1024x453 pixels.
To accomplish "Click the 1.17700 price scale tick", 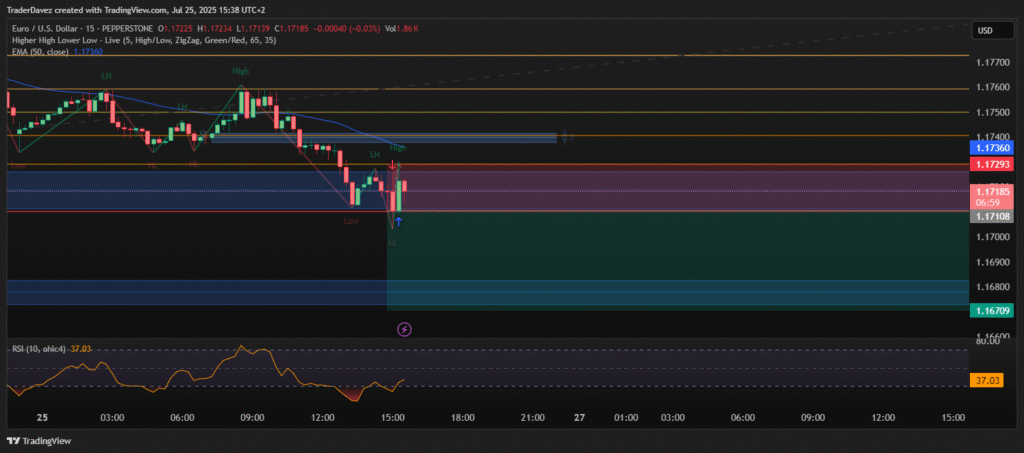I will (x=991, y=63).
